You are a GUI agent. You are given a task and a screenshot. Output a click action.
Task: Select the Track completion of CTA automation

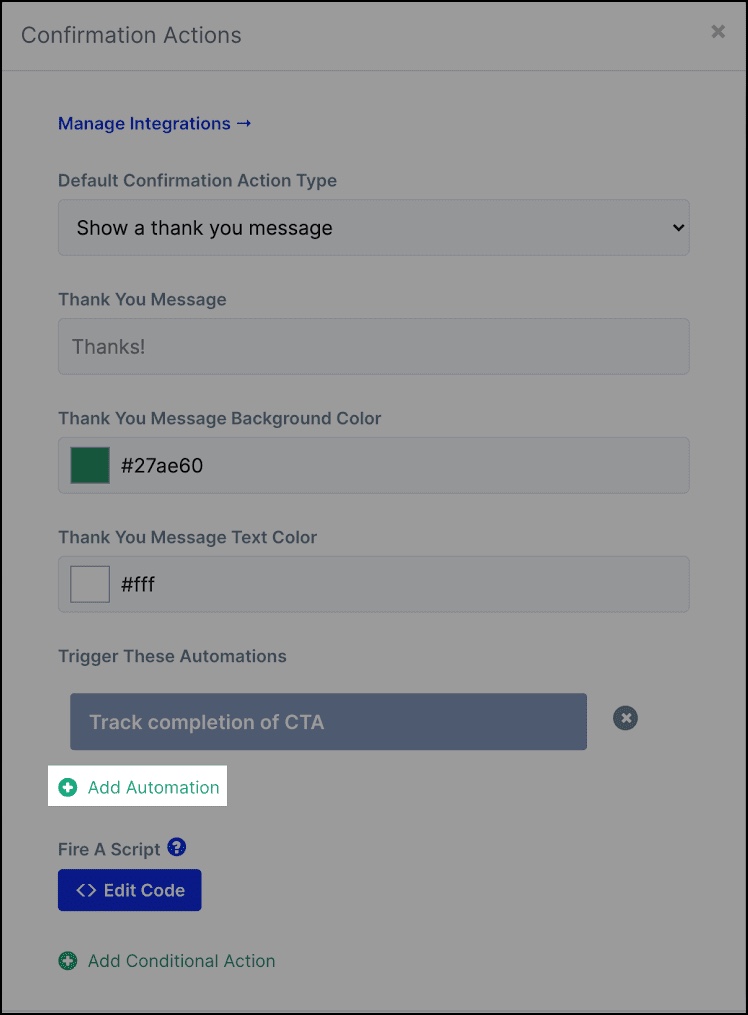click(x=328, y=722)
